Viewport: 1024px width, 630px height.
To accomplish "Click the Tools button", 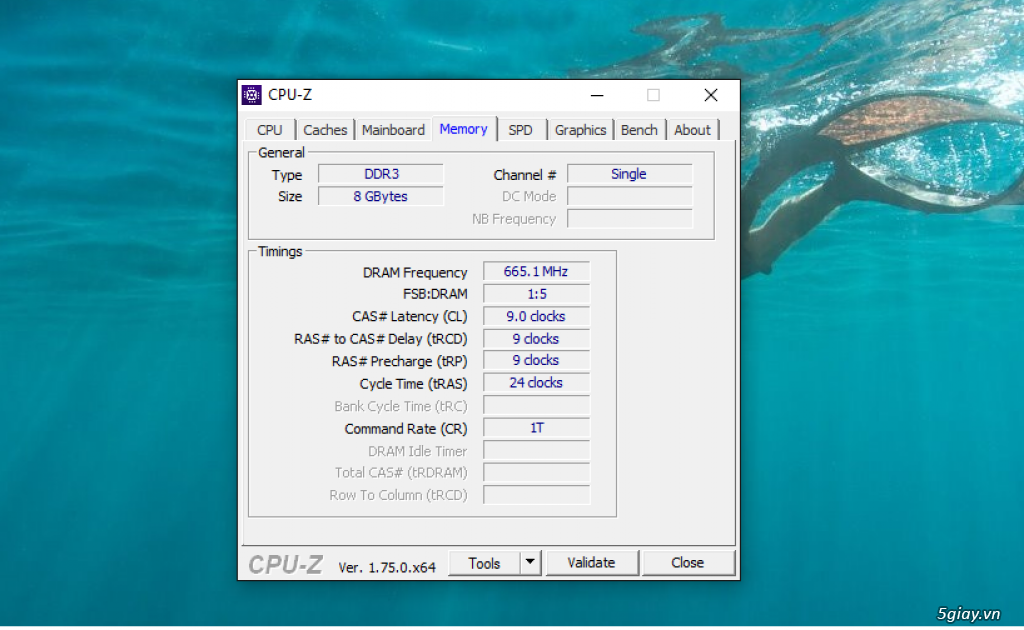I will [484, 563].
